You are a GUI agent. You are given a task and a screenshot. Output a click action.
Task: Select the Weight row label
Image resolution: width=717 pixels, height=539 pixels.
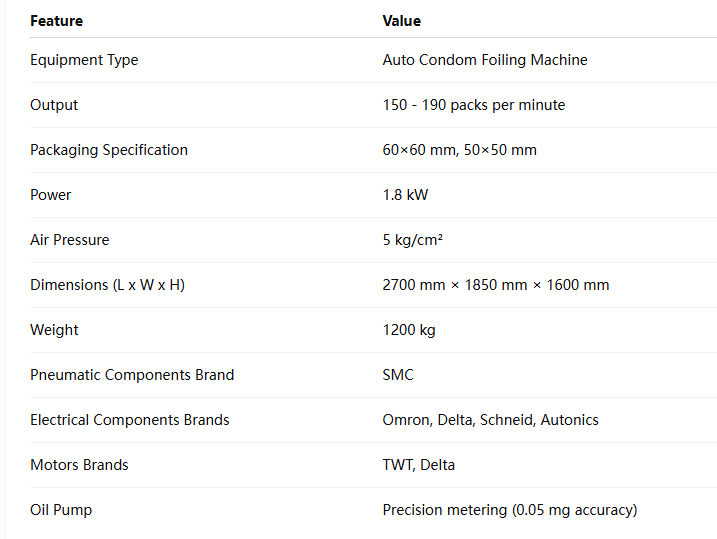54,330
